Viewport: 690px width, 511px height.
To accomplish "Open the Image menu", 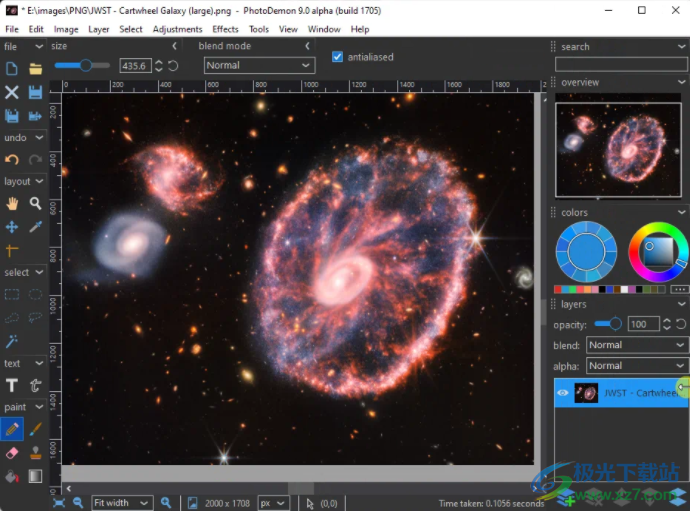I will click(66, 29).
